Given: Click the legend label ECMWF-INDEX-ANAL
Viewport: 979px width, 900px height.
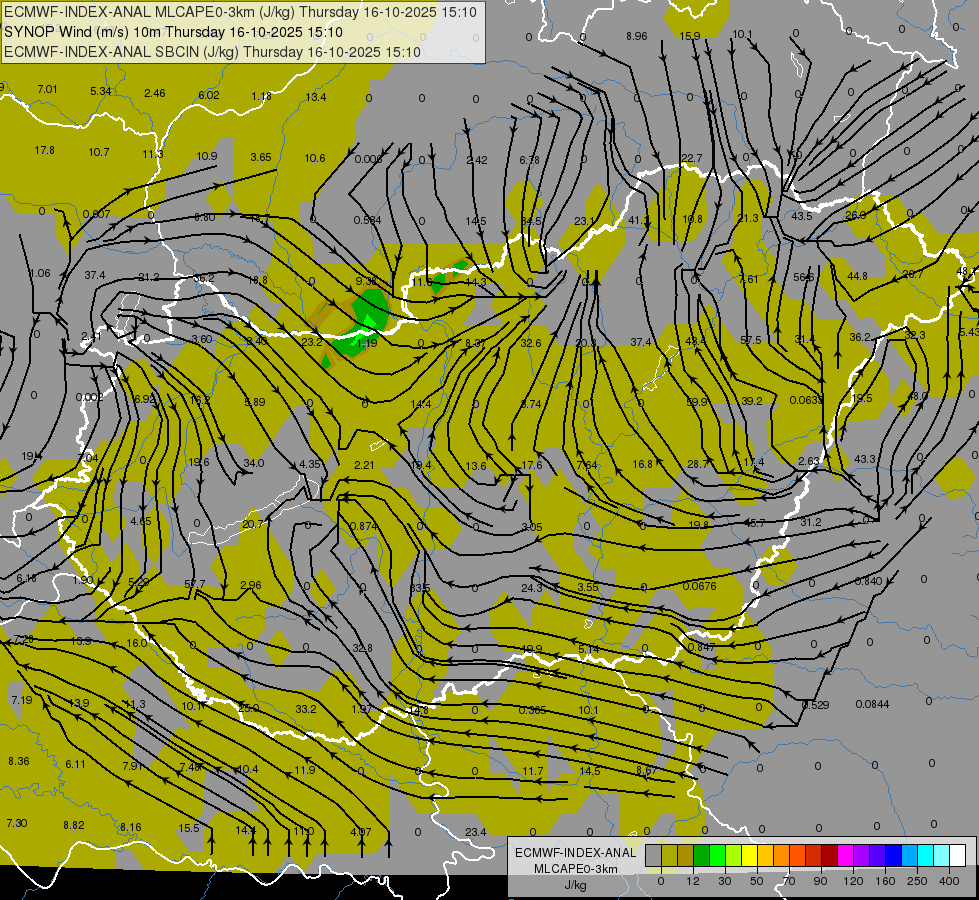Looking at the screenshot, I should (x=575, y=853).
